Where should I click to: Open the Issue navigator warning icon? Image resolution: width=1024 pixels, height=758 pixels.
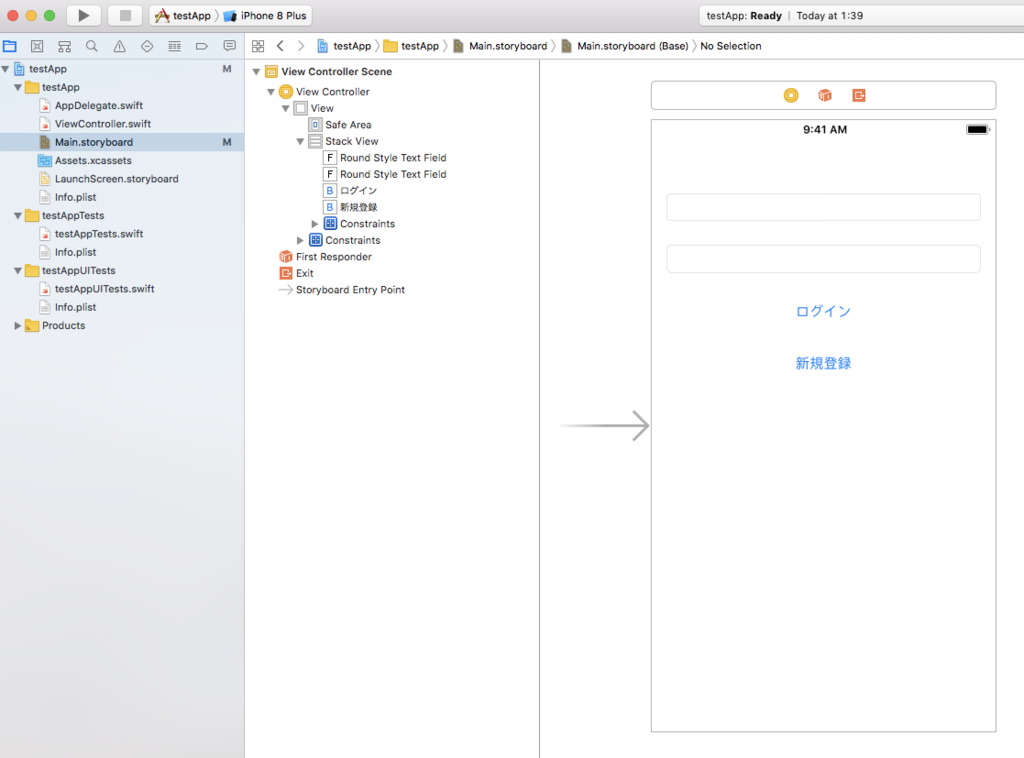click(120, 46)
